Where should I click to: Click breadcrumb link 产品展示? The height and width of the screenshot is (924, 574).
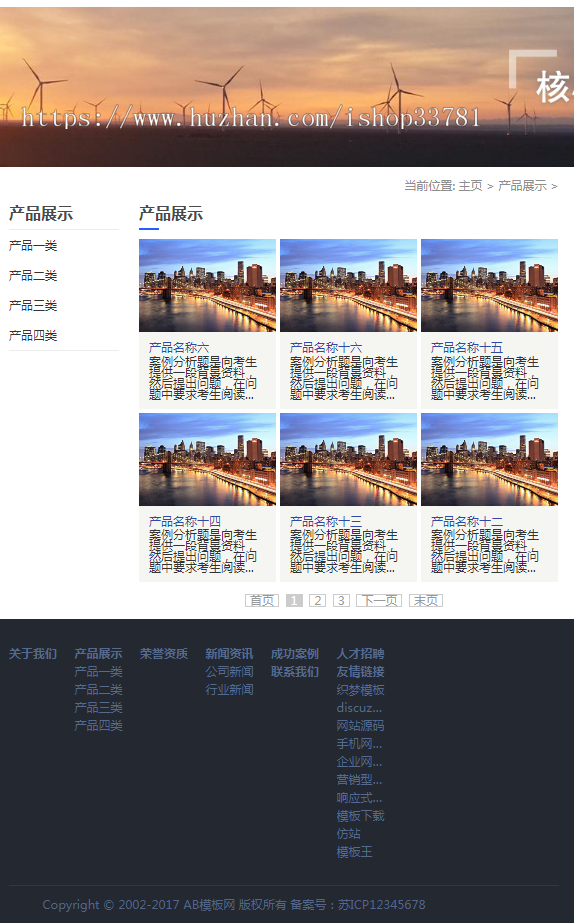point(522,186)
